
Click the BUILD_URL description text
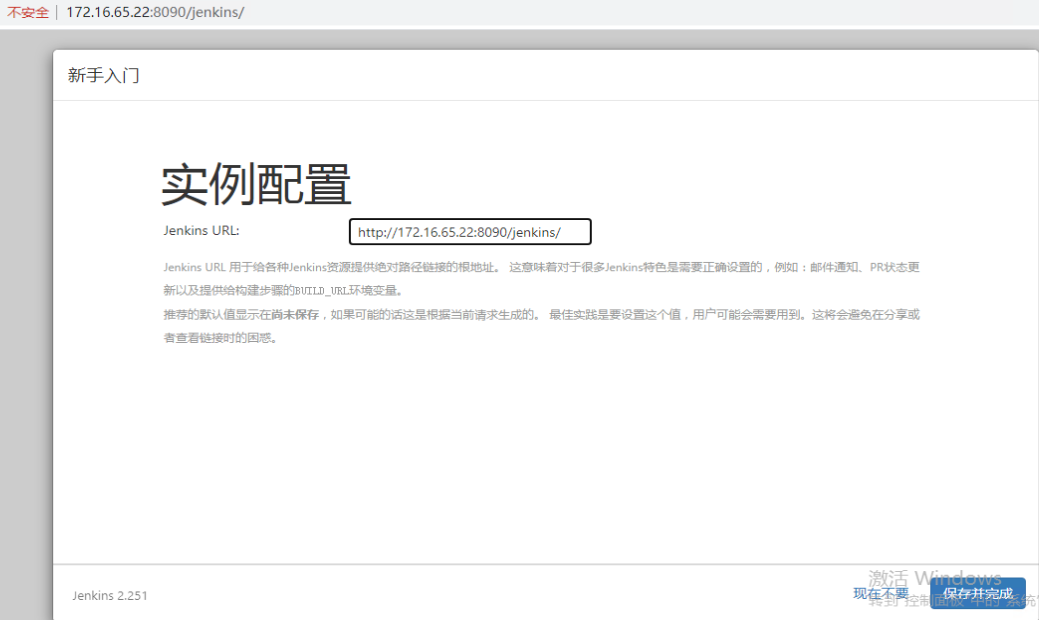click(321, 291)
